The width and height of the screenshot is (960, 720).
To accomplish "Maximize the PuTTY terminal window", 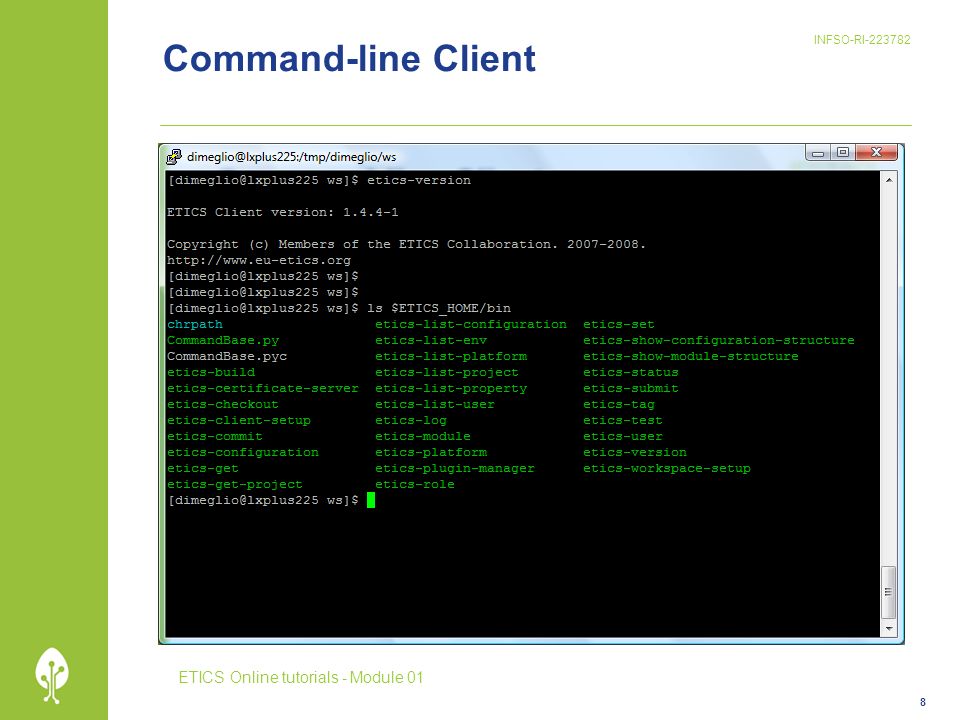I will pyautogui.click(x=843, y=152).
